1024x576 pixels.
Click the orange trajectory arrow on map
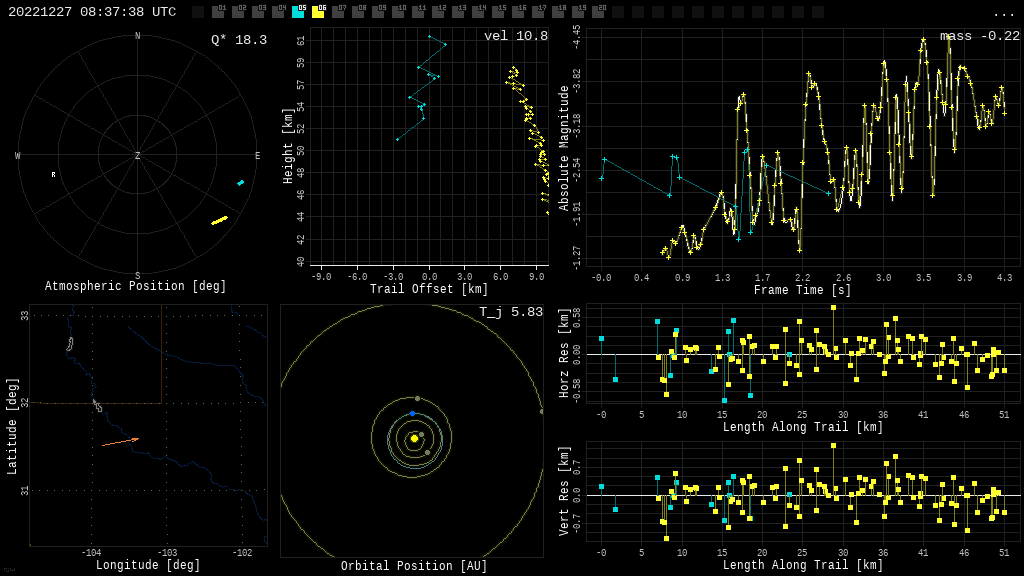point(120,441)
